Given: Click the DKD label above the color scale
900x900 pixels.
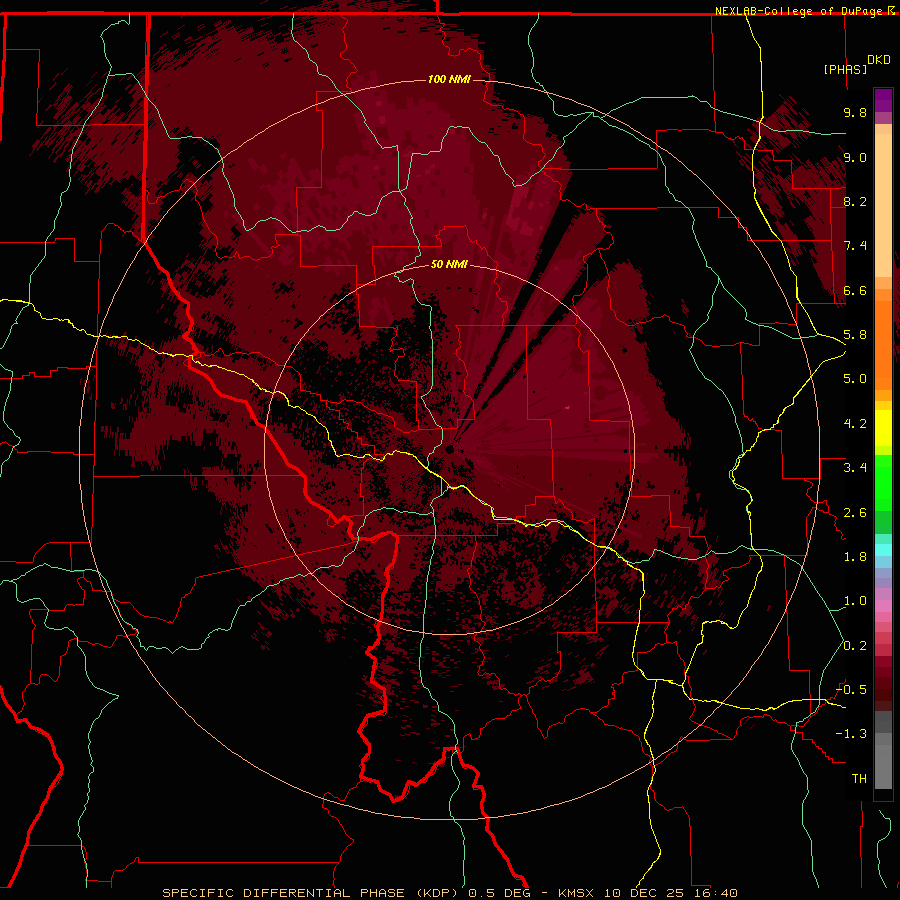Looking at the screenshot, I should (x=879, y=60).
